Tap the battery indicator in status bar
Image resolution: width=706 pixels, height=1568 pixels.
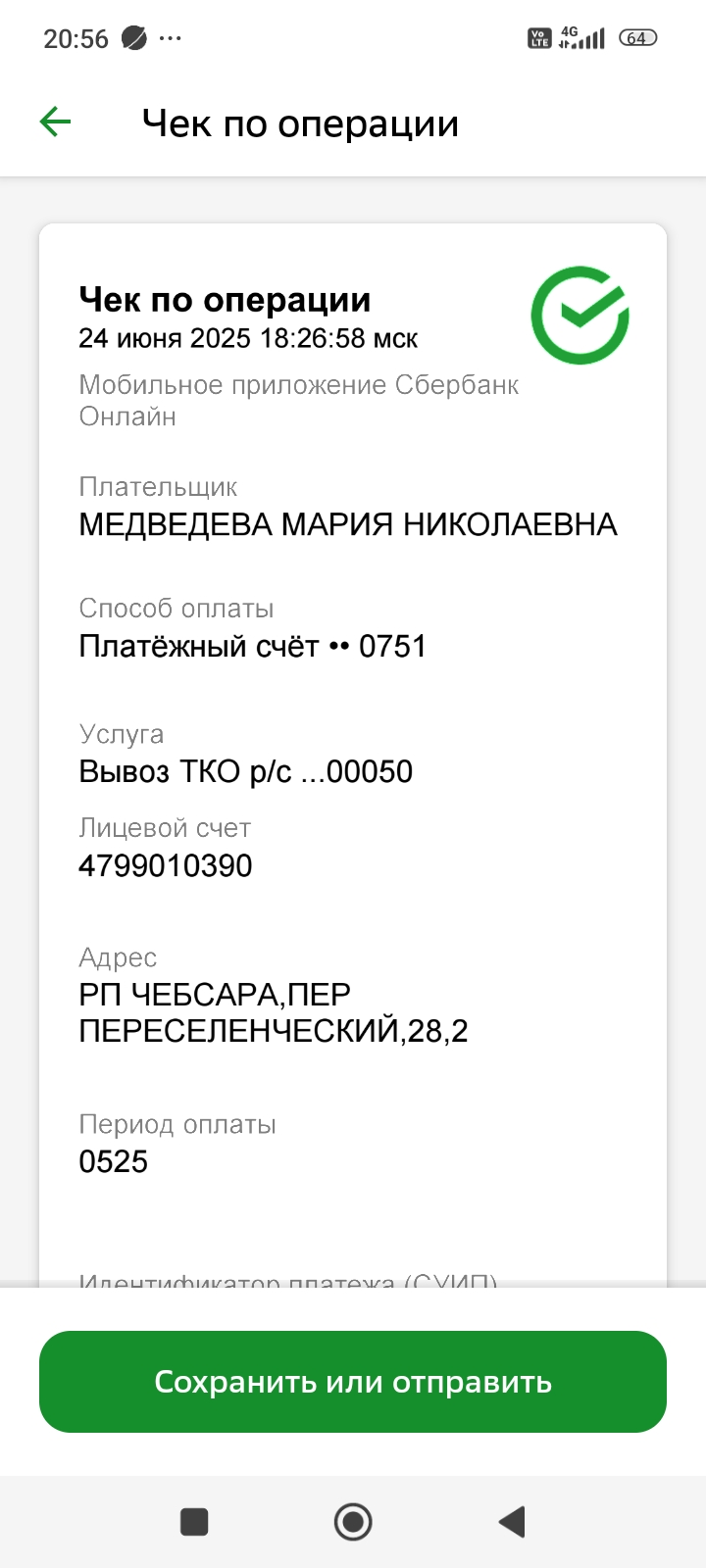(637, 38)
